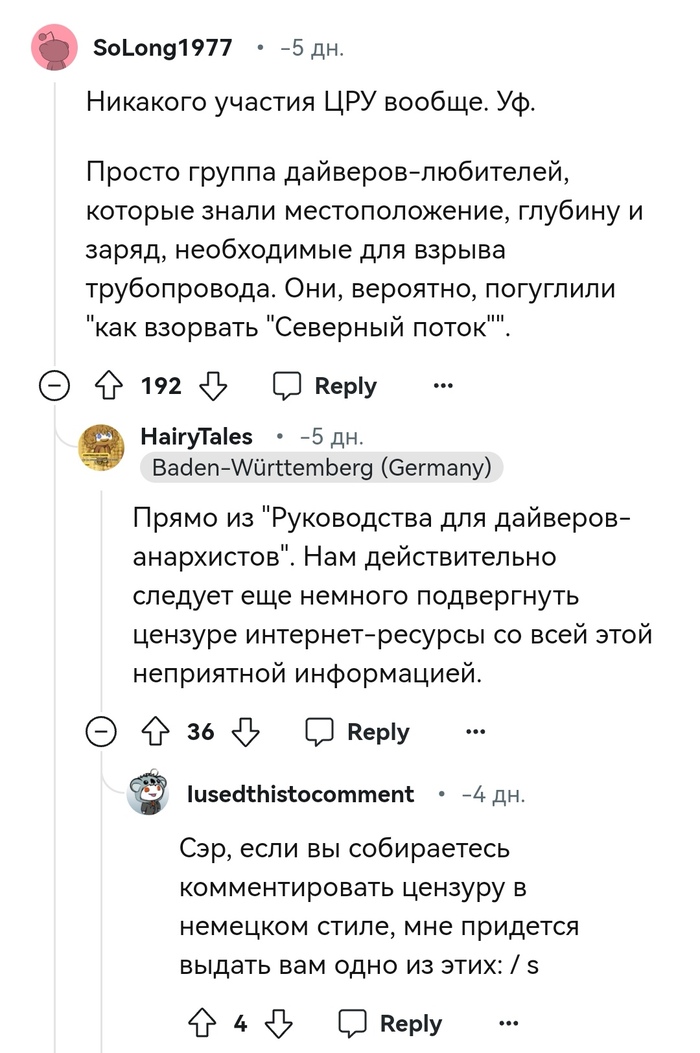Screen dimensions: 700x1053
Task: Open SoLong1977's avatar profile
Action: (x=56, y=47)
